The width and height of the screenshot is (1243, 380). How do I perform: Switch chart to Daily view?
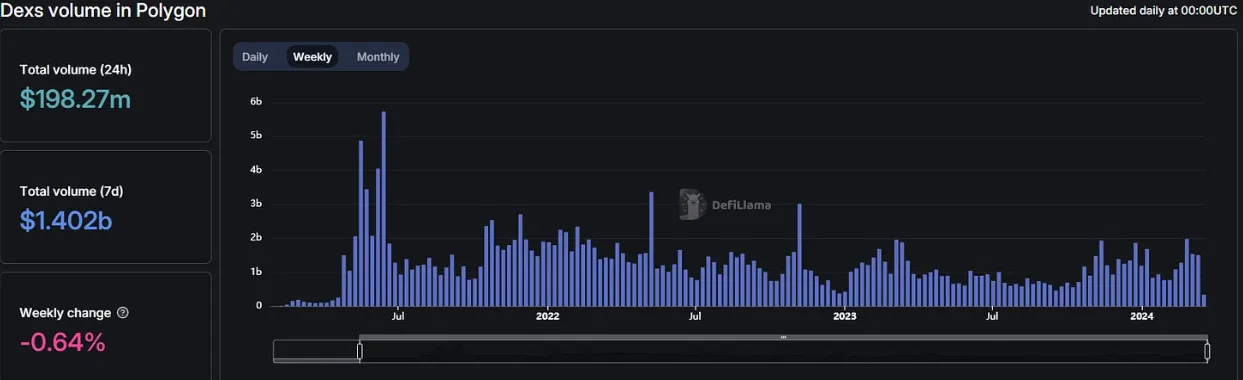[255, 57]
